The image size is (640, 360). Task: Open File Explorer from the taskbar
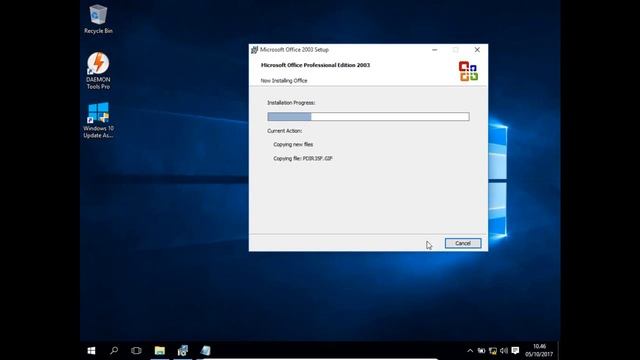pyautogui.click(x=160, y=350)
